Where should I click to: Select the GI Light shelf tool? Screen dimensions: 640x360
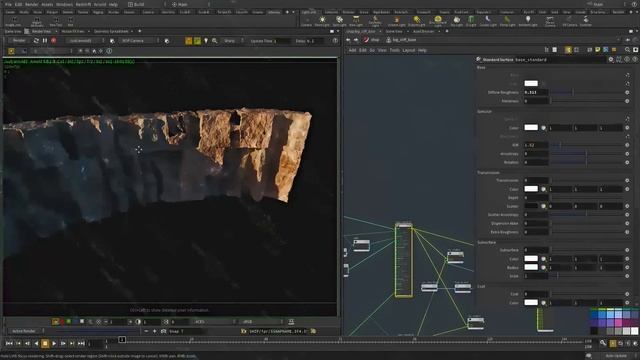click(x=471, y=21)
